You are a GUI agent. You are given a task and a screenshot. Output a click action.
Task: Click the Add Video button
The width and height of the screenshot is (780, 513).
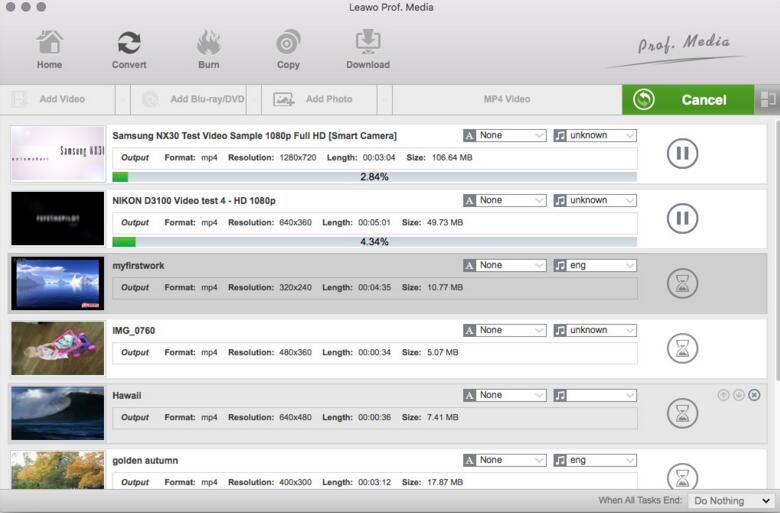(x=58, y=100)
